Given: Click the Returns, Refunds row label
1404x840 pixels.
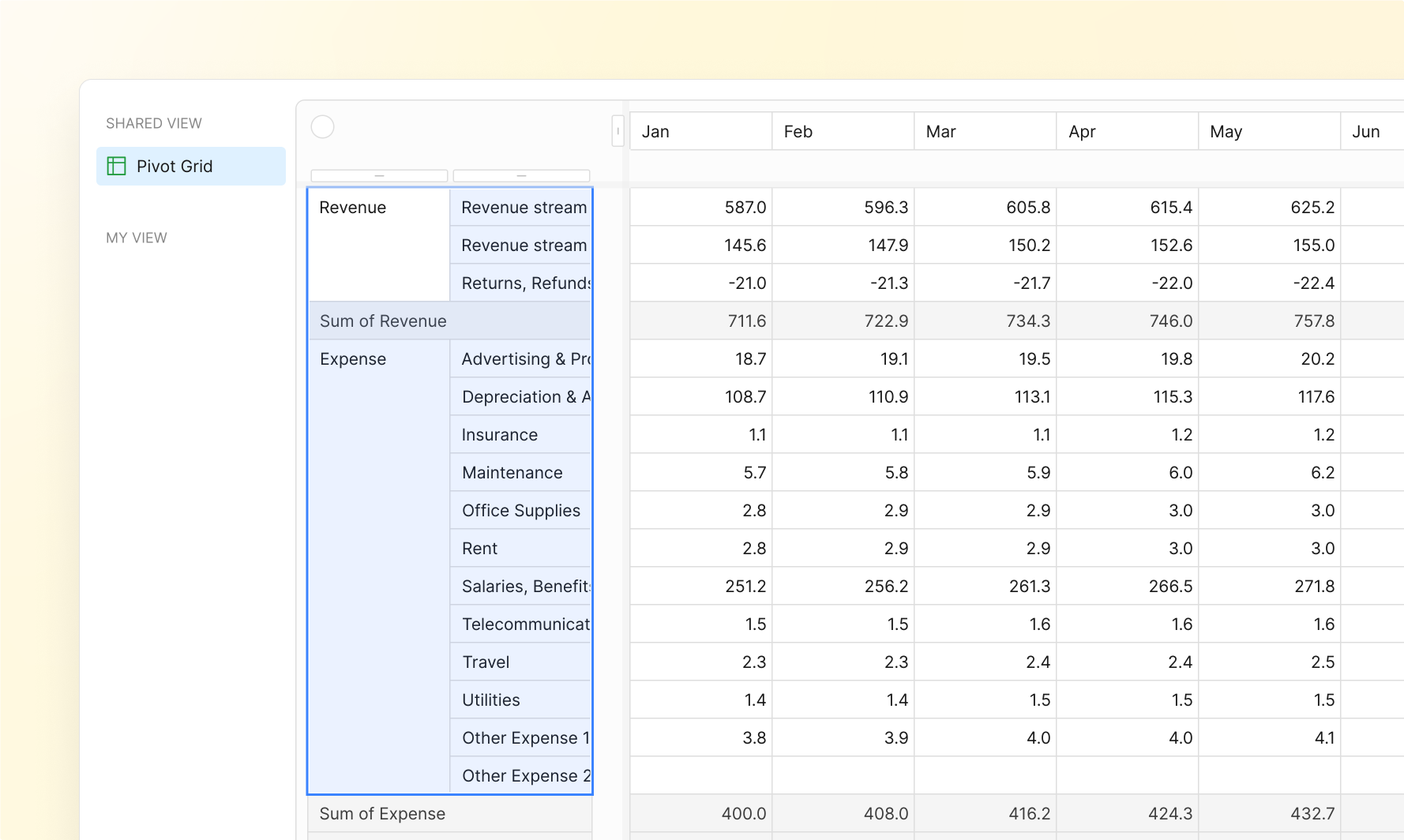Looking at the screenshot, I should (x=521, y=283).
